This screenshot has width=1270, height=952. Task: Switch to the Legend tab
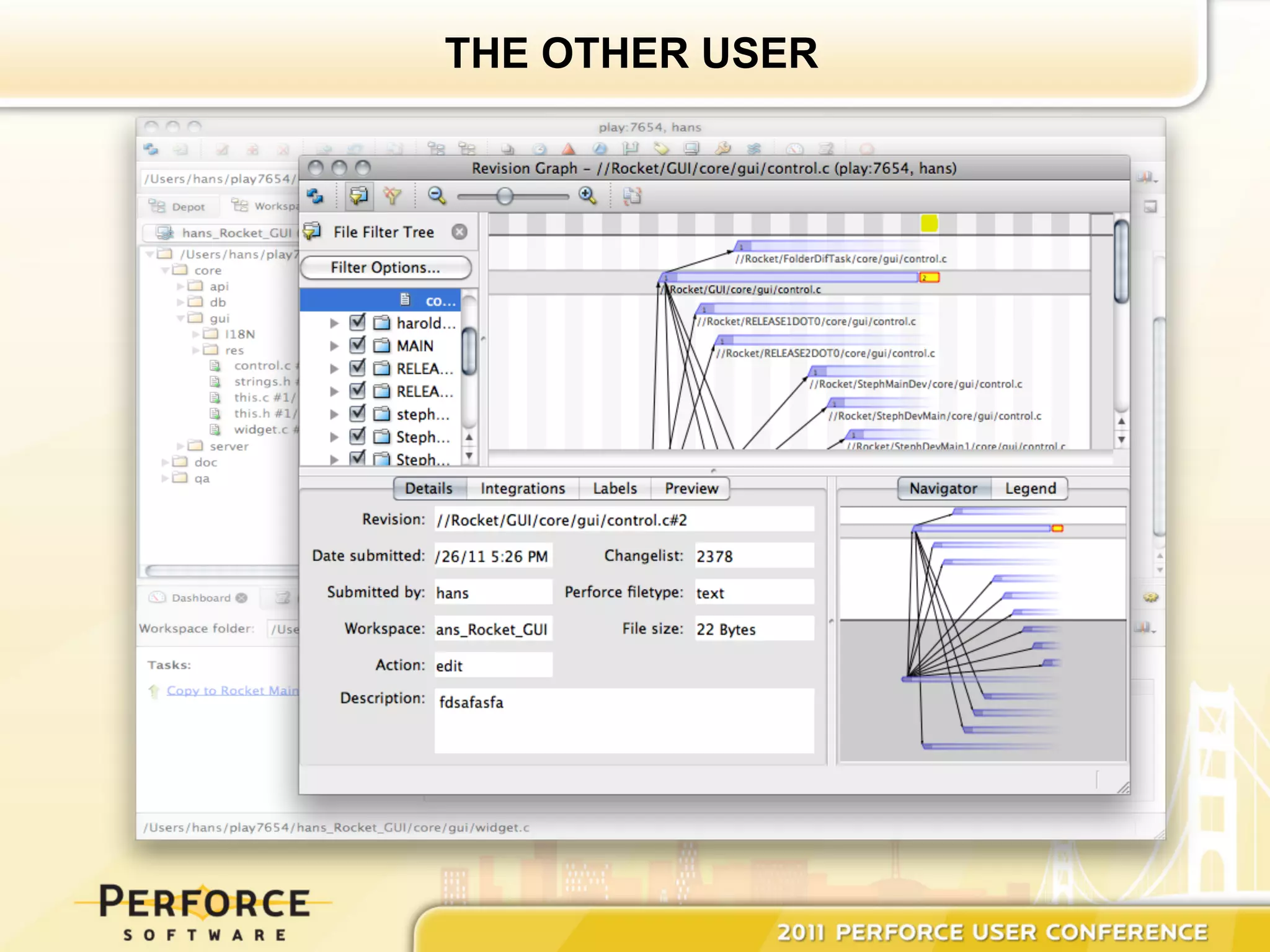[1030, 488]
